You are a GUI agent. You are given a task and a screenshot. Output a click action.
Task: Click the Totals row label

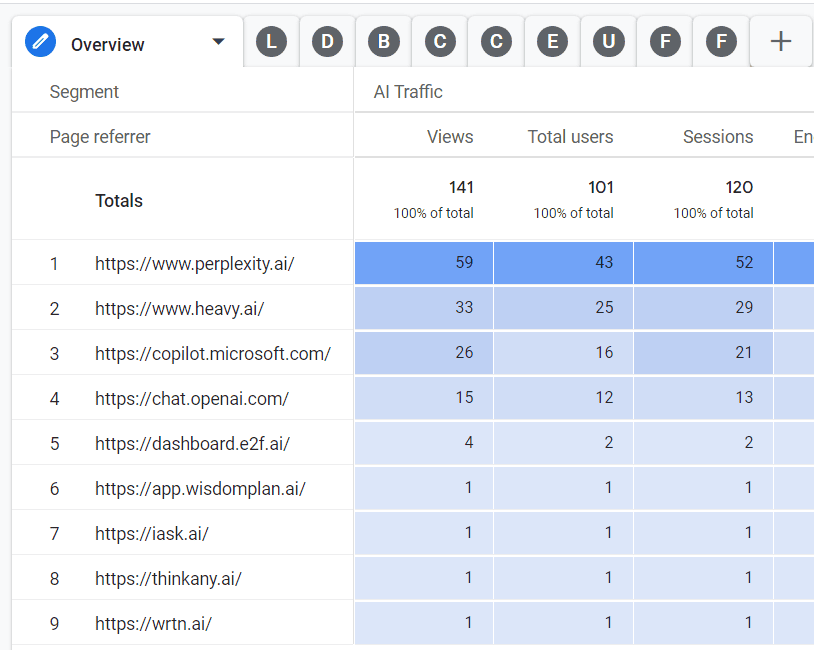119,200
